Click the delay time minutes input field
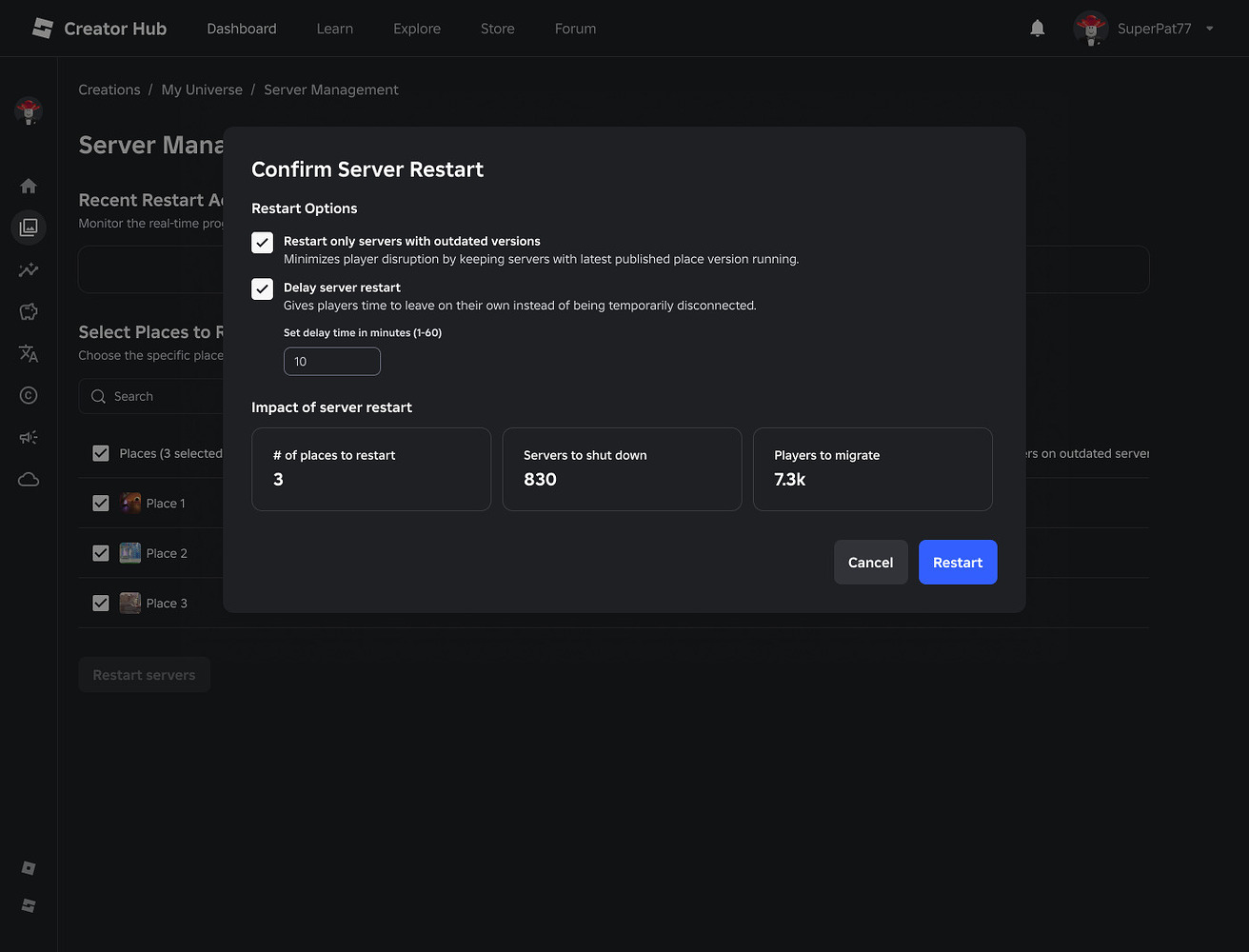1249x952 pixels. tap(331, 361)
